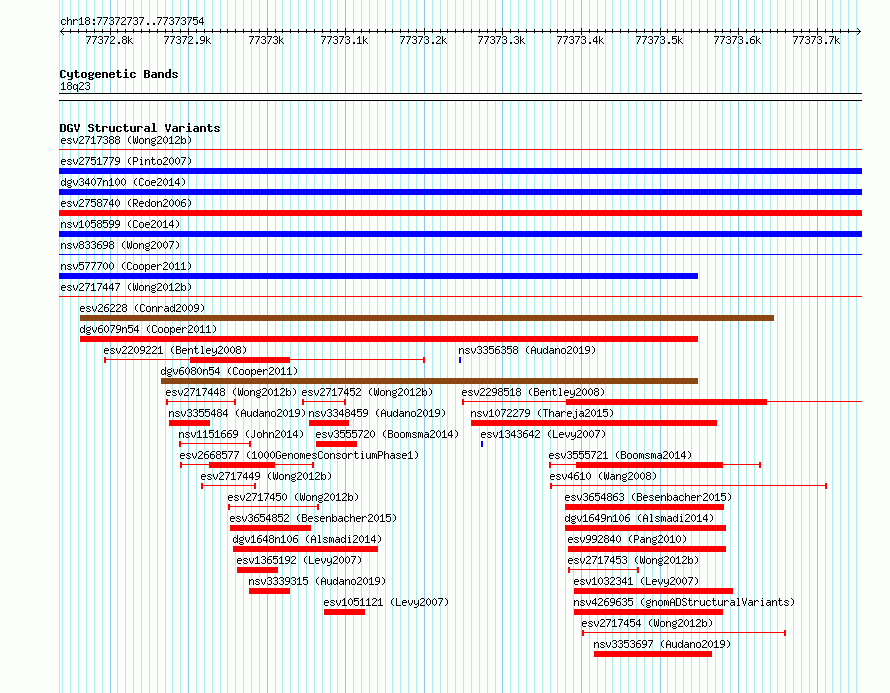Open dgv1649n106 (Alsmadi2014) variant label
This screenshot has width=890, height=693.
click(x=639, y=518)
